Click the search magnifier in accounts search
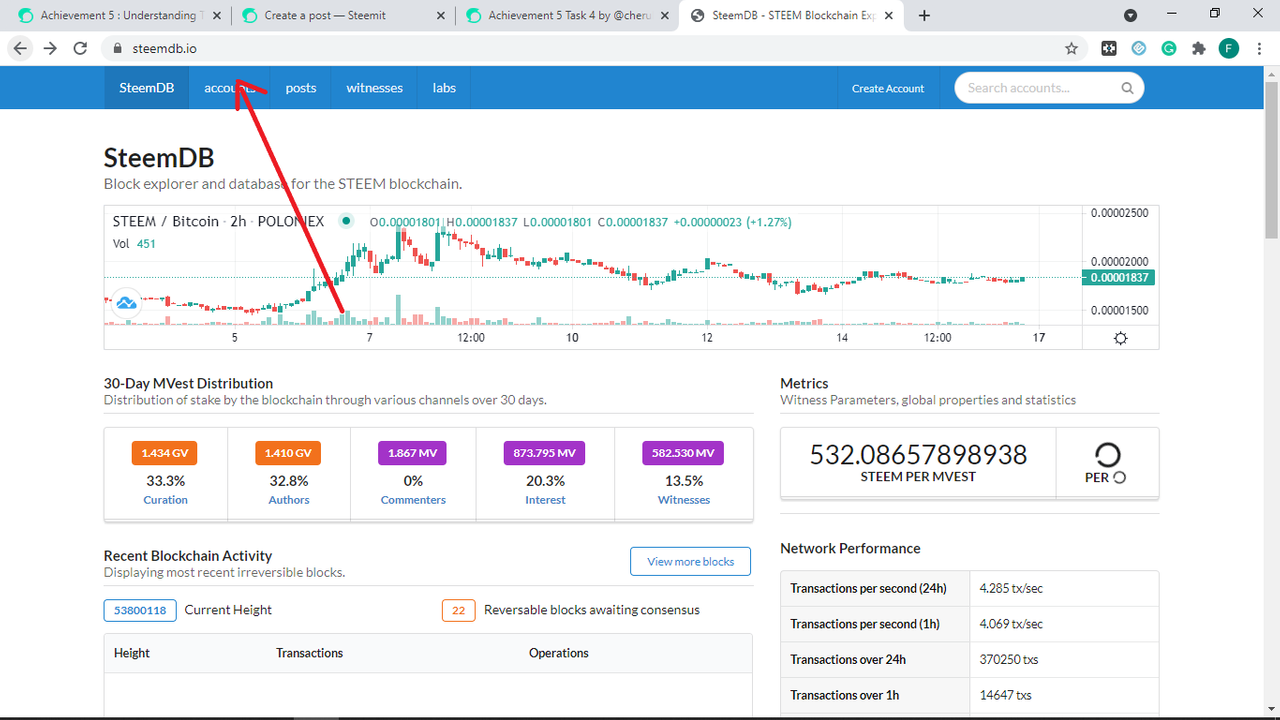Image resolution: width=1280 pixels, height=720 pixels. [x=1127, y=88]
